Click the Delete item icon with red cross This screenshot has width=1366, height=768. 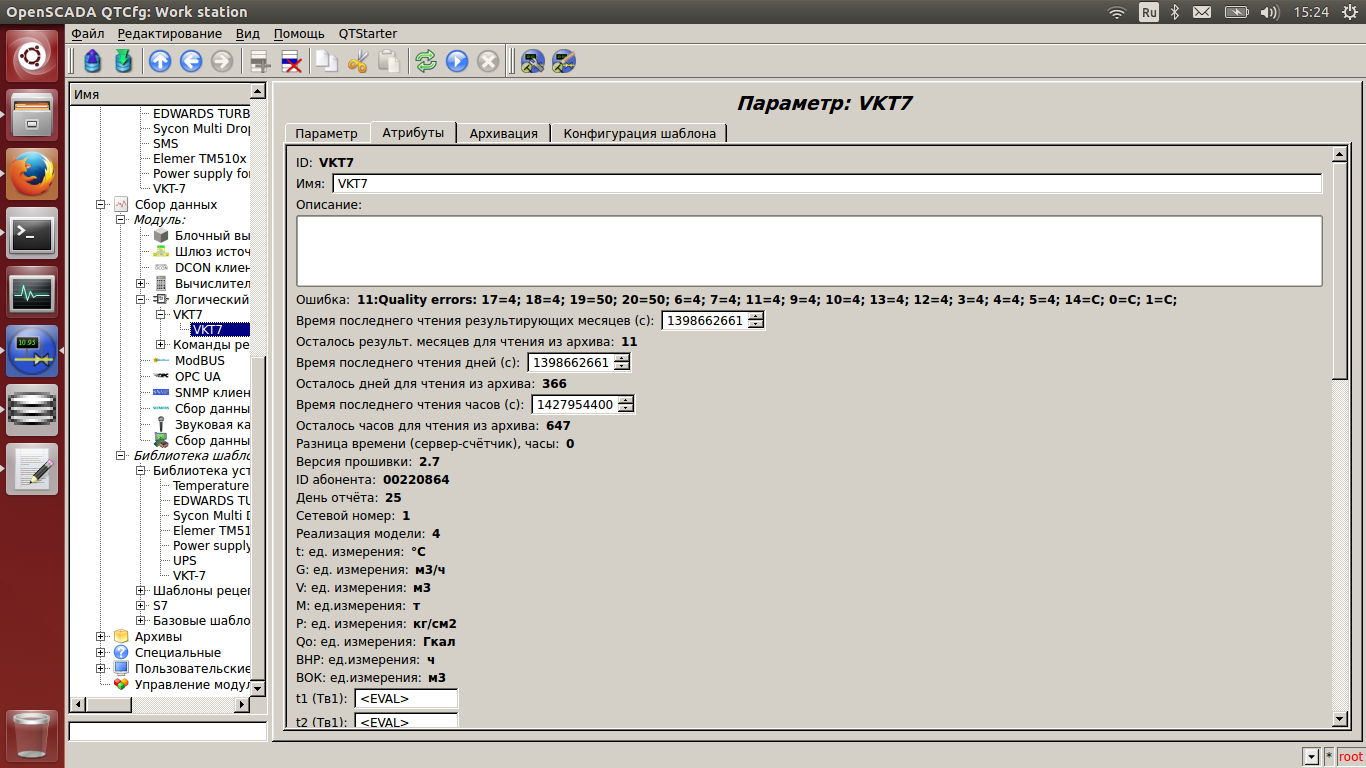pyautogui.click(x=291, y=62)
